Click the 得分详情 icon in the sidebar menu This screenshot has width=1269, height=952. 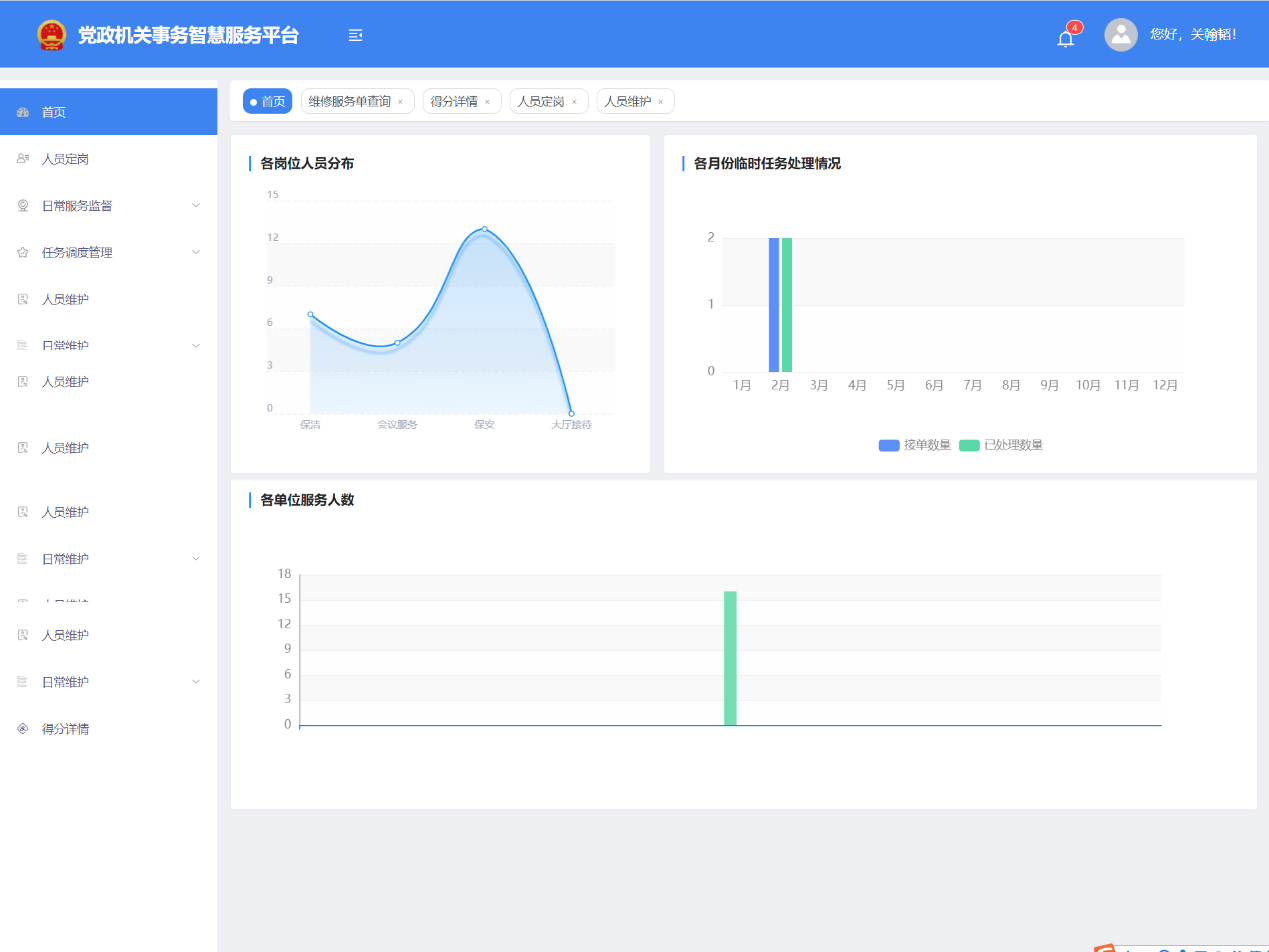[23, 729]
